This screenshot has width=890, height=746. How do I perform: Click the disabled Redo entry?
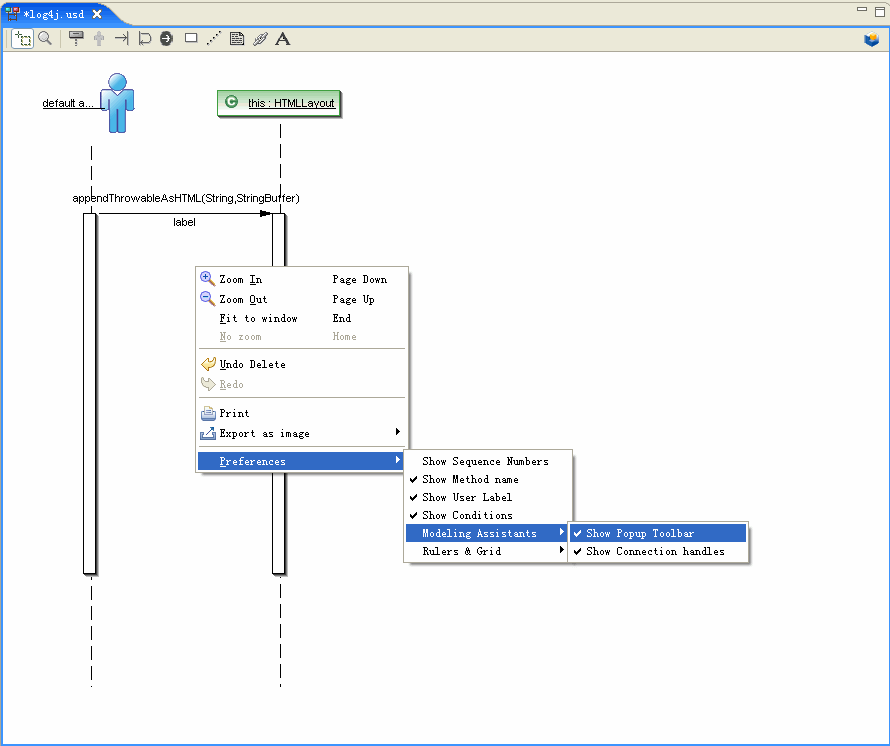click(301, 384)
